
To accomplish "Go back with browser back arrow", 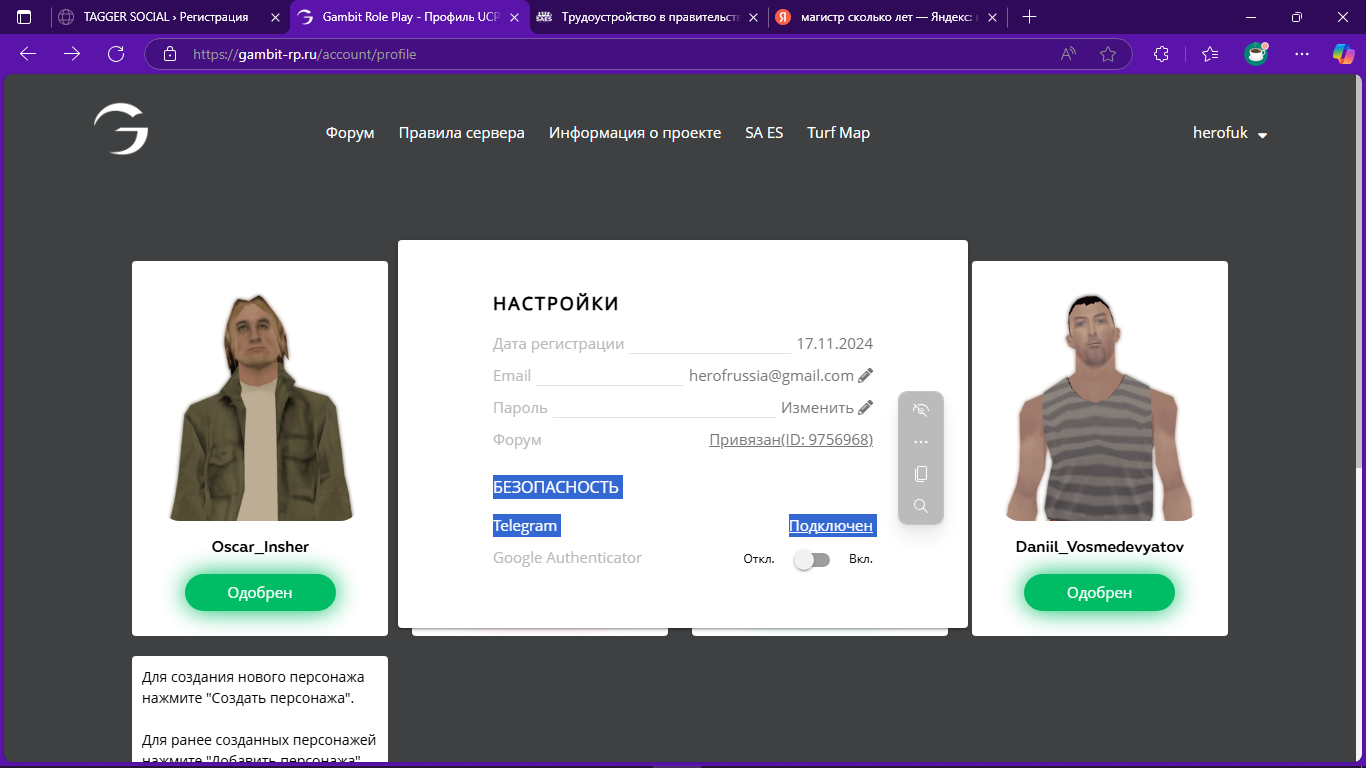I will coord(28,54).
